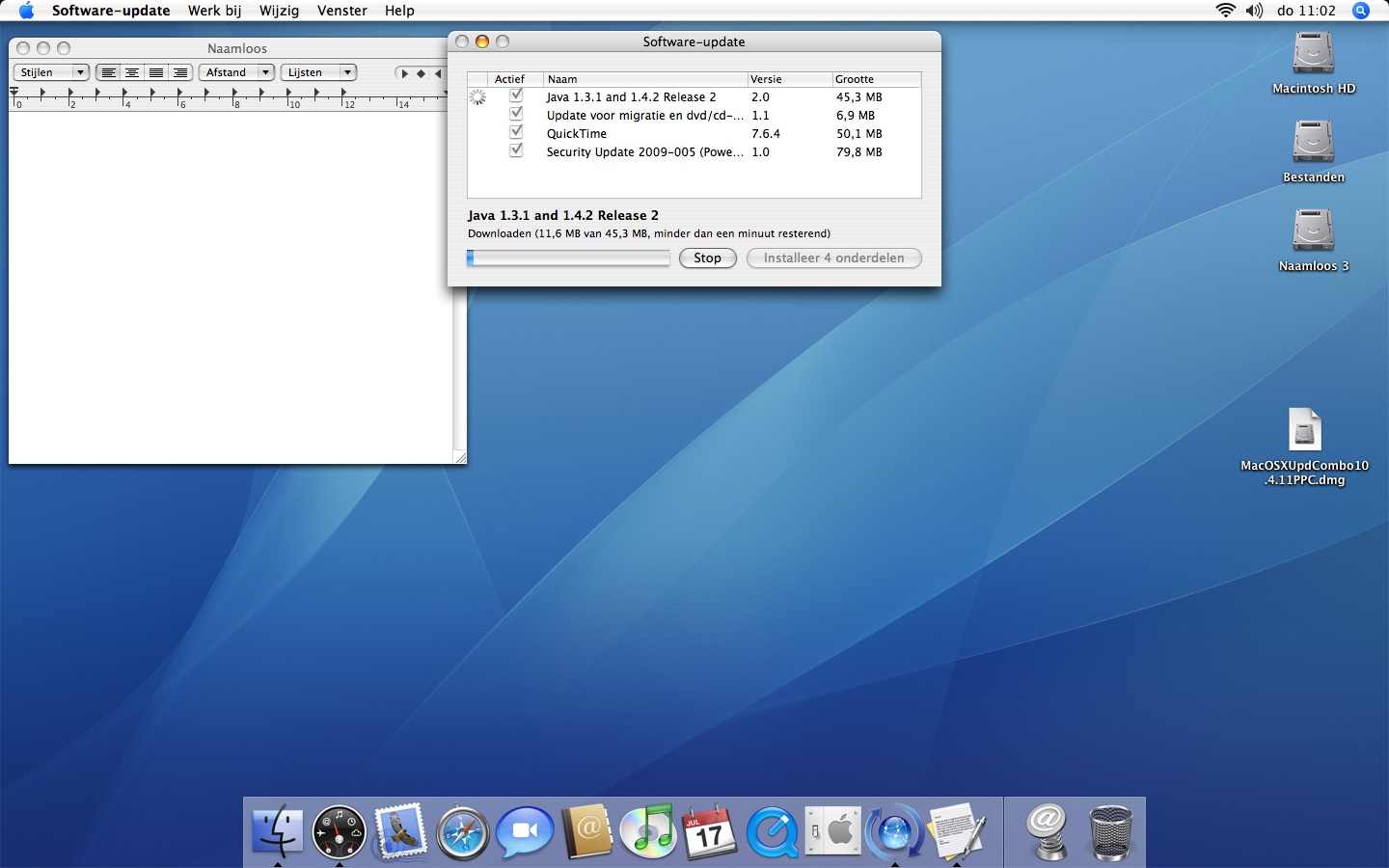
Task: Deselect Security Update 2009-005 checkbox
Action: coord(516,150)
